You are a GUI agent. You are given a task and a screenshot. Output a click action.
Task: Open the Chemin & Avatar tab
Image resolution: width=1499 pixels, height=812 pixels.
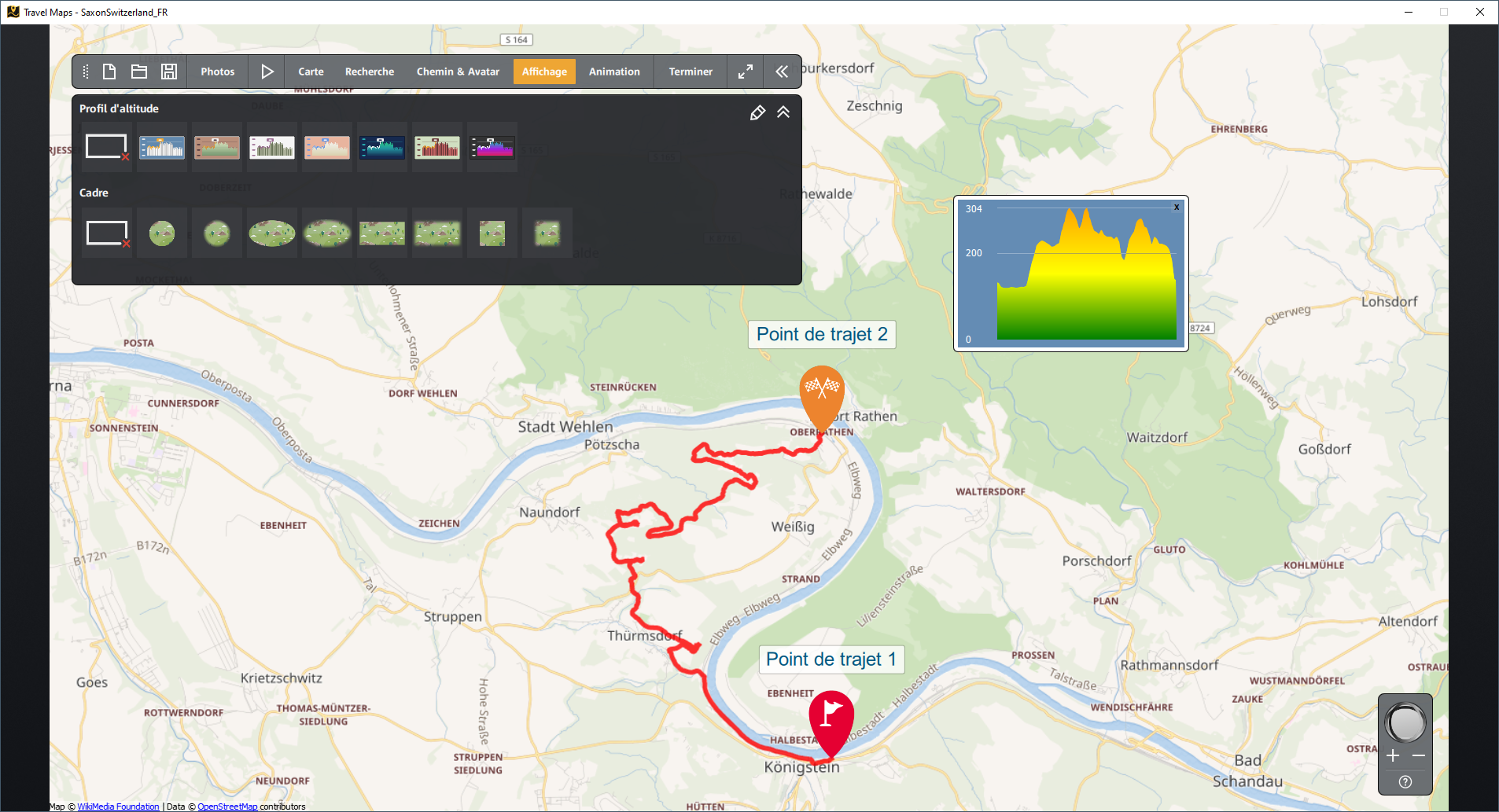click(458, 72)
